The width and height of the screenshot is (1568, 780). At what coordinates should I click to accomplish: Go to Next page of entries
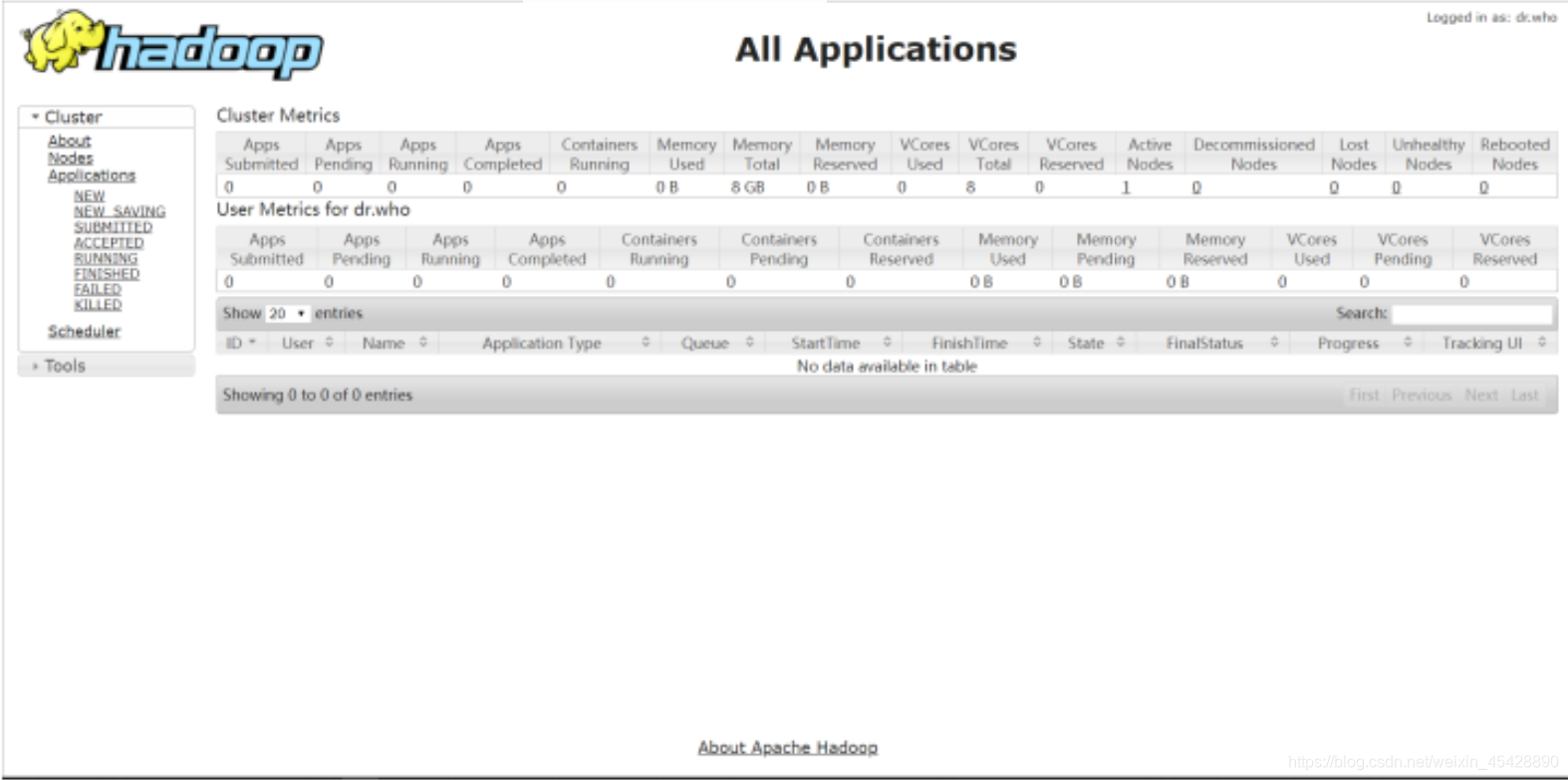1481,395
